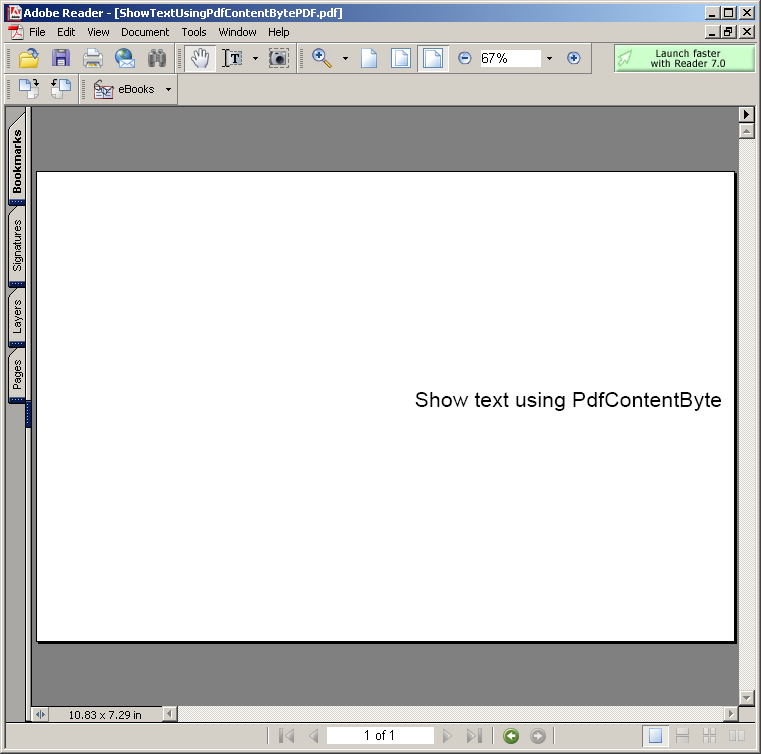The height and width of the screenshot is (754, 761).
Task: Expand the Text Select tool dropdown arrow
Action: coord(255,58)
